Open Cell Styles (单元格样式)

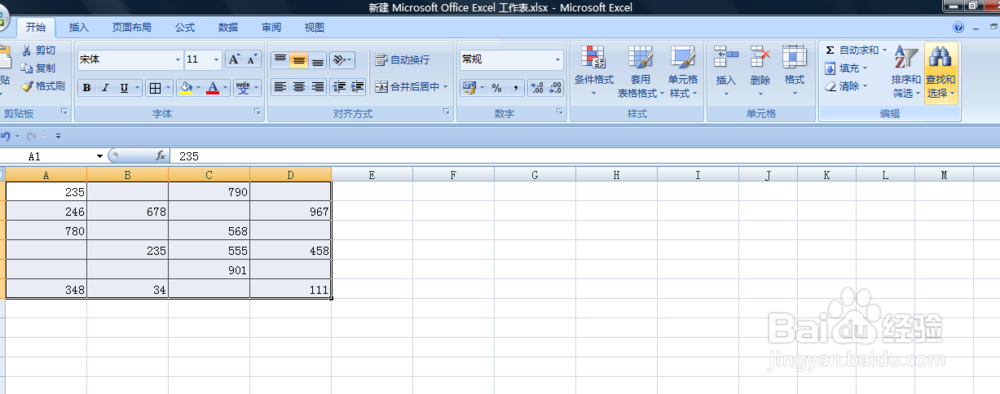[x=682, y=71]
